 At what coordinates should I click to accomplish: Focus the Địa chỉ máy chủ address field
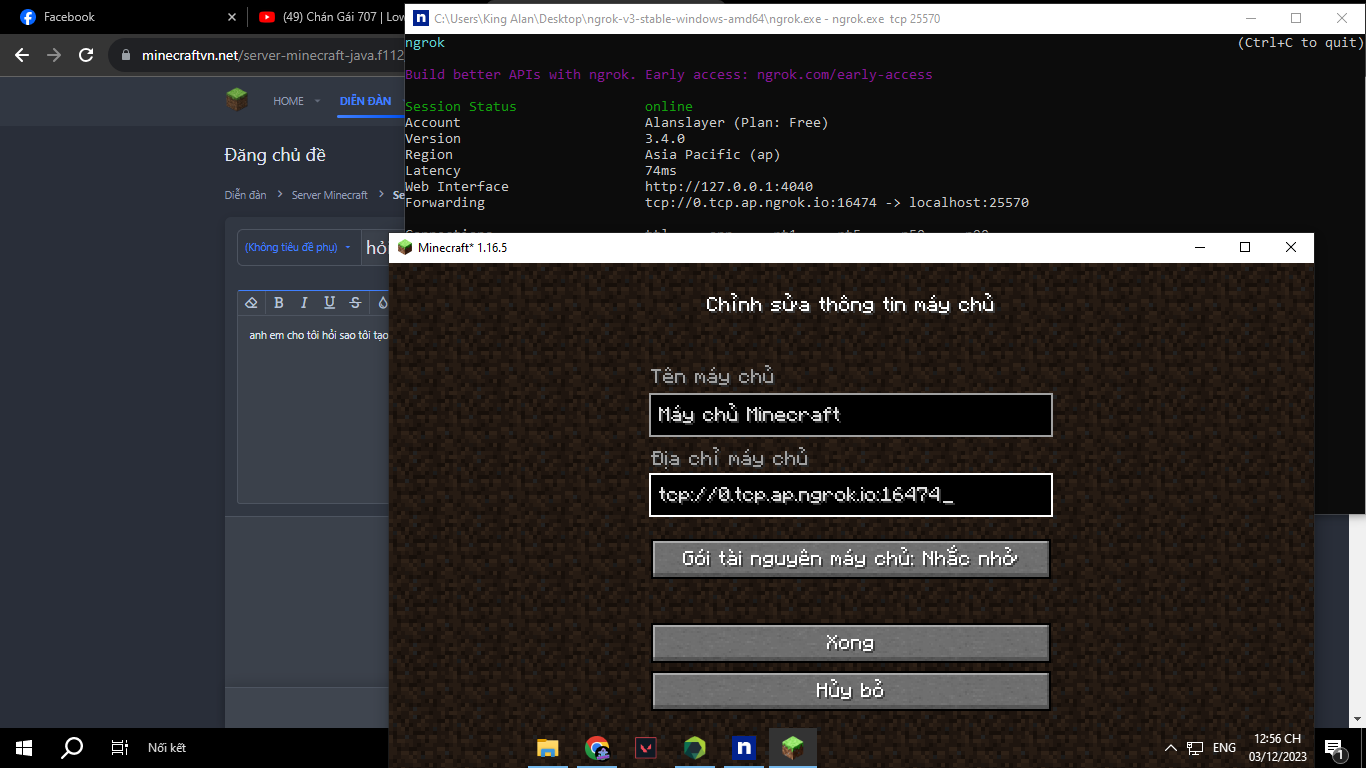pyautogui.click(x=850, y=495)
